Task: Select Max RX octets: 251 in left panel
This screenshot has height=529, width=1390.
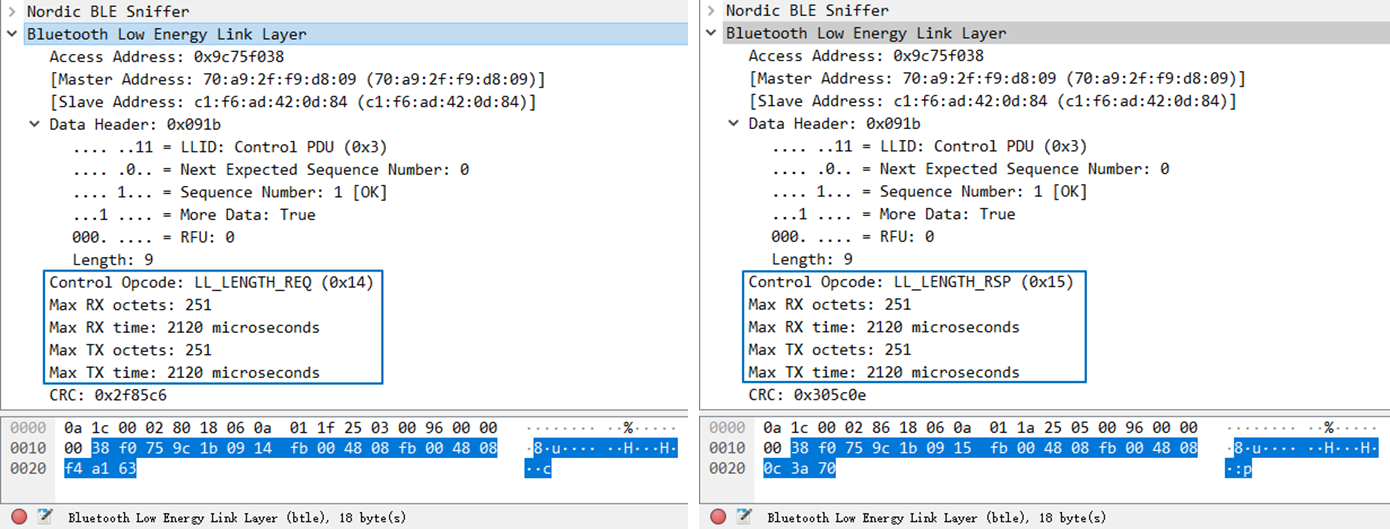Action: click(130, 305)
